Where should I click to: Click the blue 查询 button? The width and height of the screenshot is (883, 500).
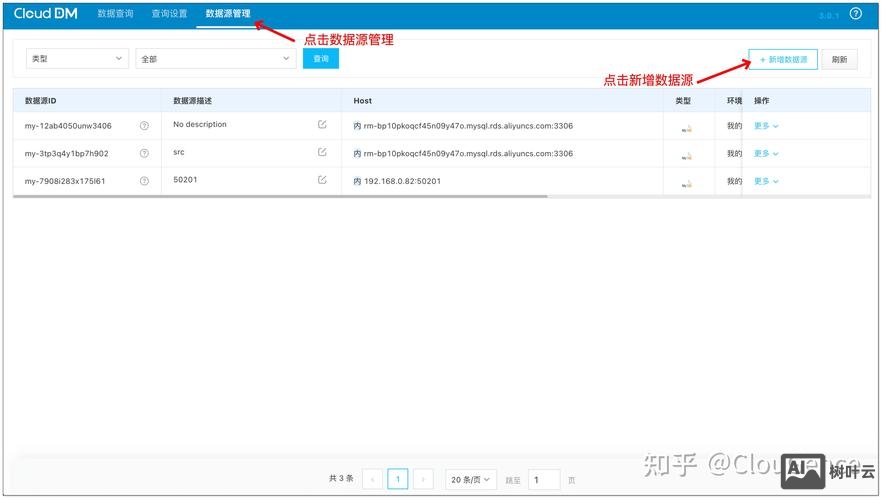click(x=321, y=59)
